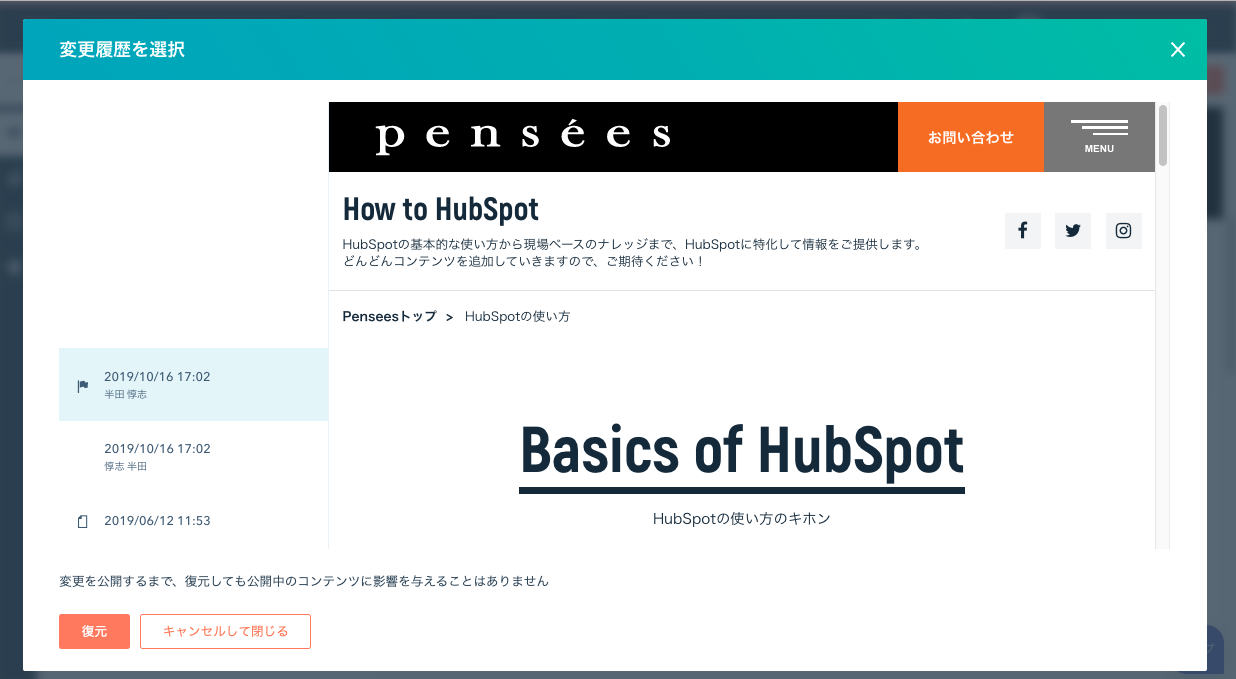The width and height of the screenshot is (1236, 679).
Task: Follow the Penseesトップ breadcrumb link
Action: [x=389, y=316]
